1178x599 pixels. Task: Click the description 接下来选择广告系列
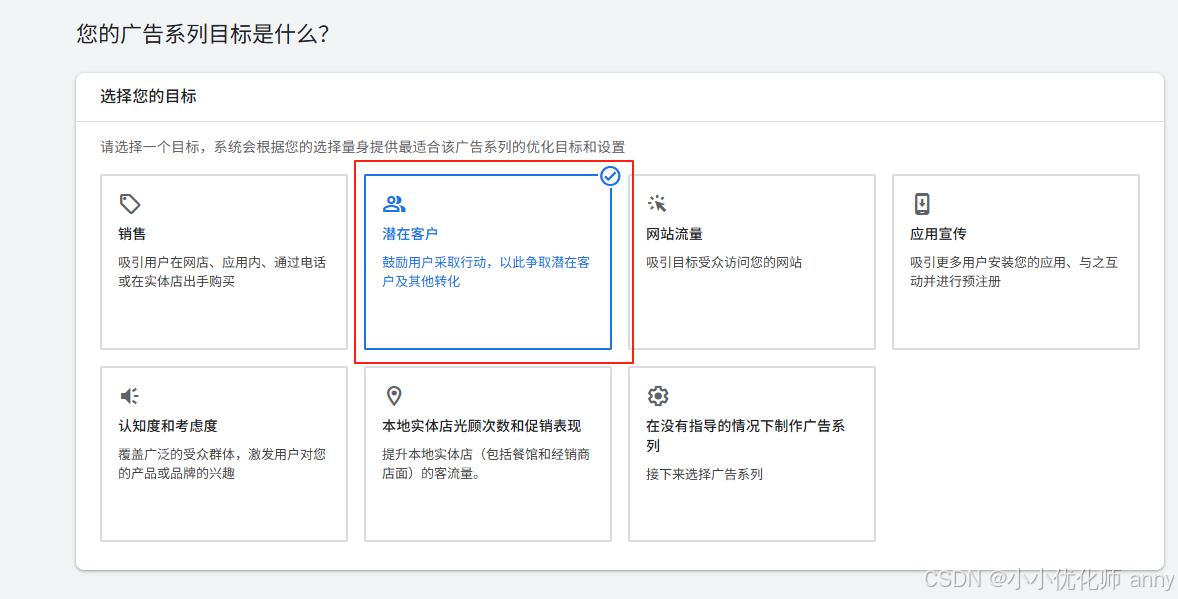(705, 474)
